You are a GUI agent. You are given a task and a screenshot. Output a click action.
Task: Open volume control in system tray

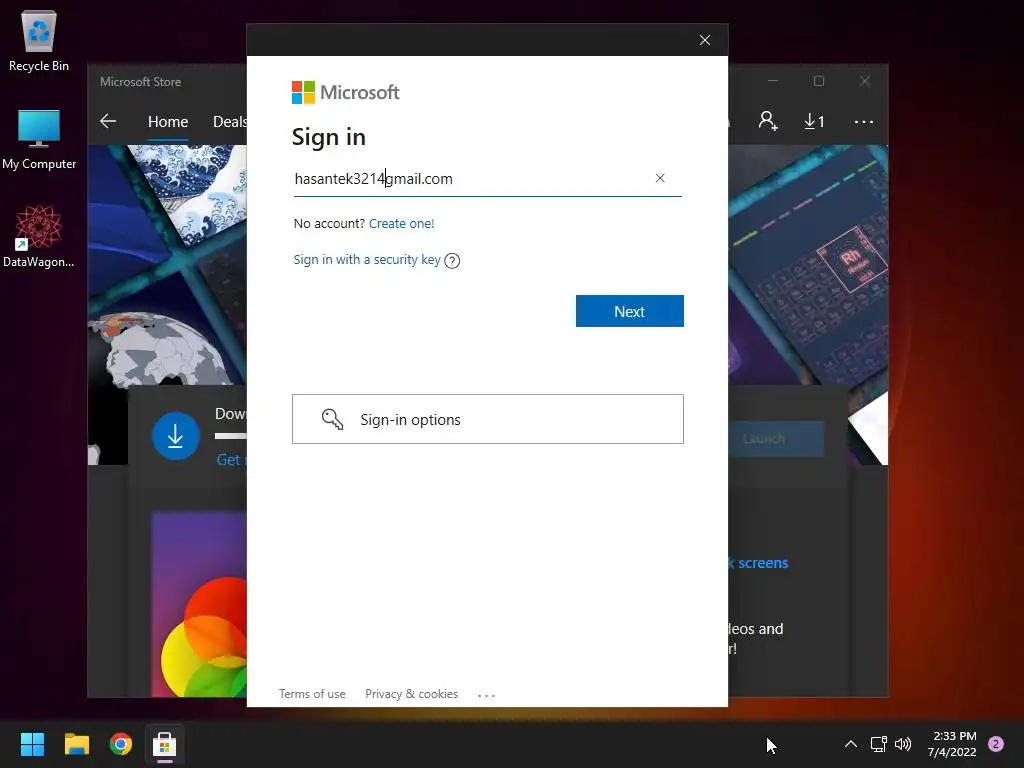coord(903,744)
